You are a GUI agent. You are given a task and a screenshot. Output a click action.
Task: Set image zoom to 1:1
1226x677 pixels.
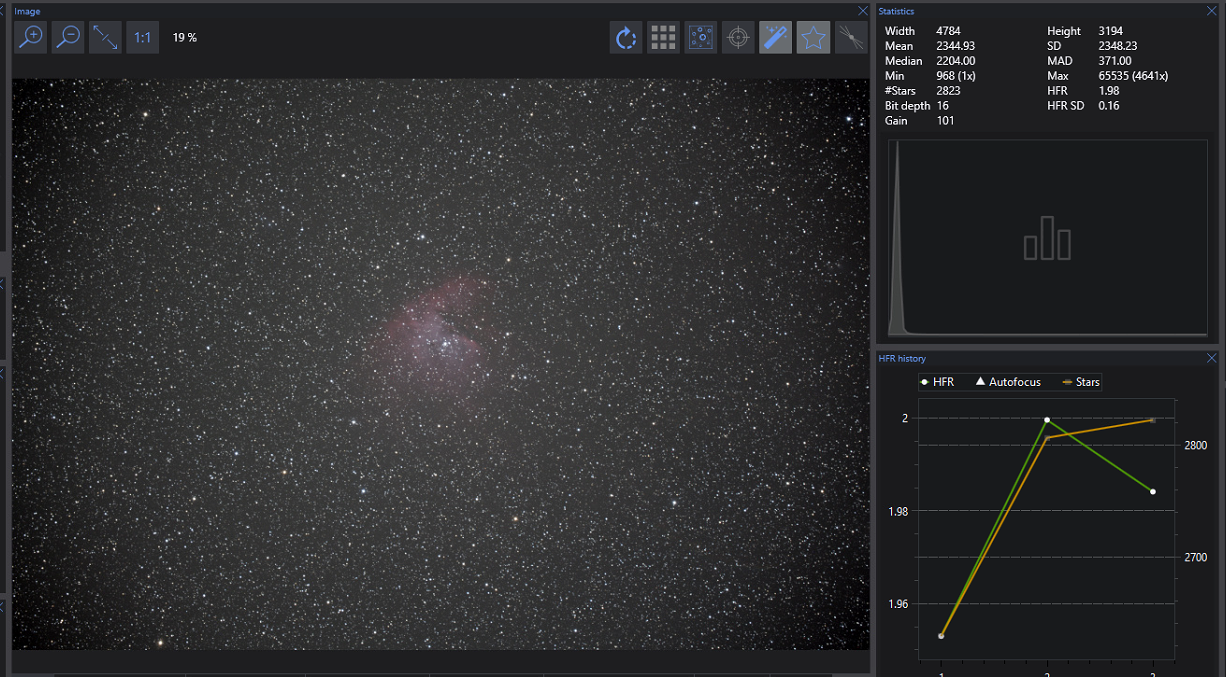(142, 38)
